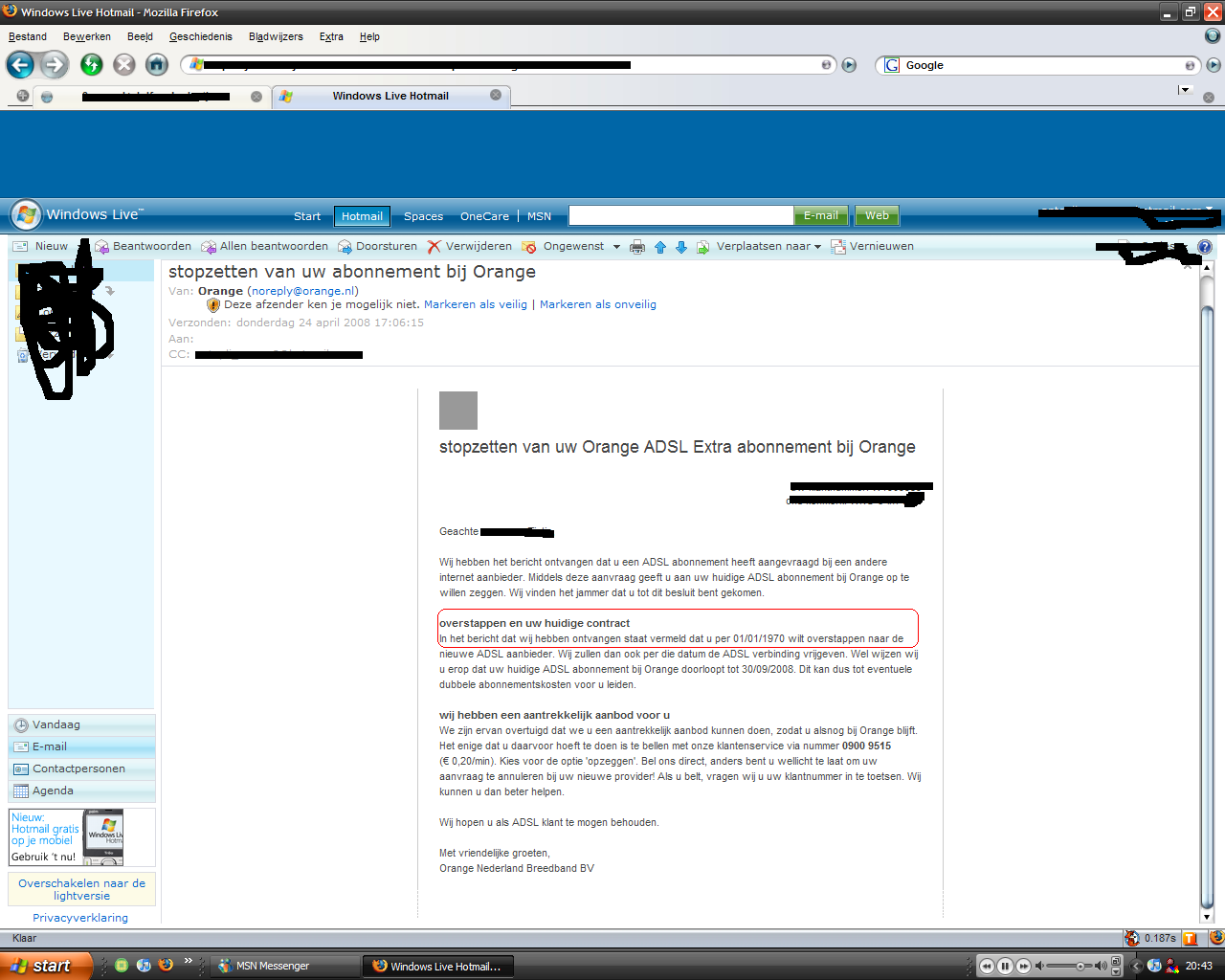1225x980 pixels.
Task: Open the Privacyverklaring link
Action: pyautogui.click(x=80, y=918)
